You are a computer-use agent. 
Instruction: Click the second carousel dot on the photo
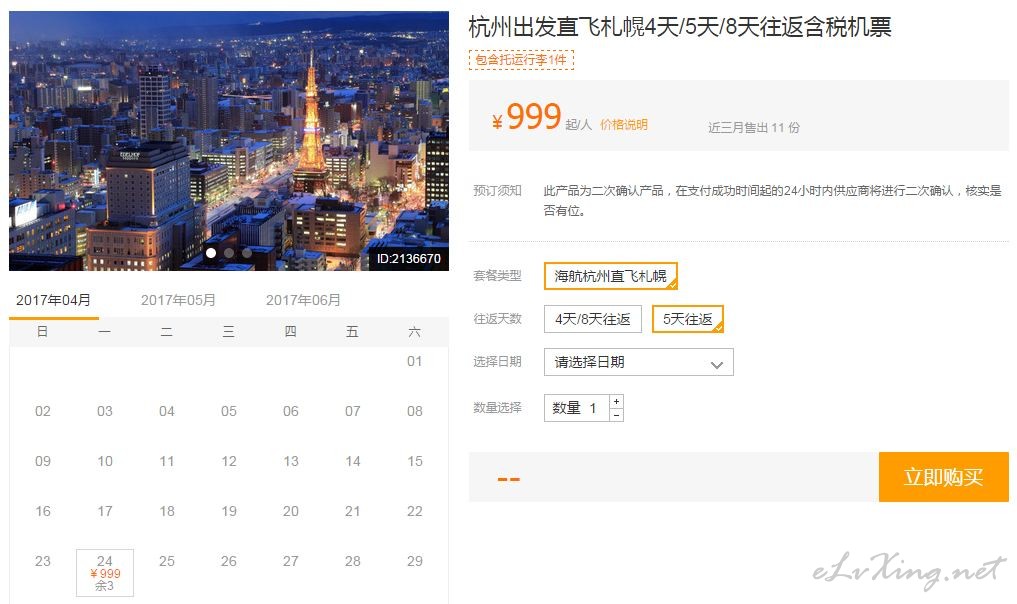229,253
